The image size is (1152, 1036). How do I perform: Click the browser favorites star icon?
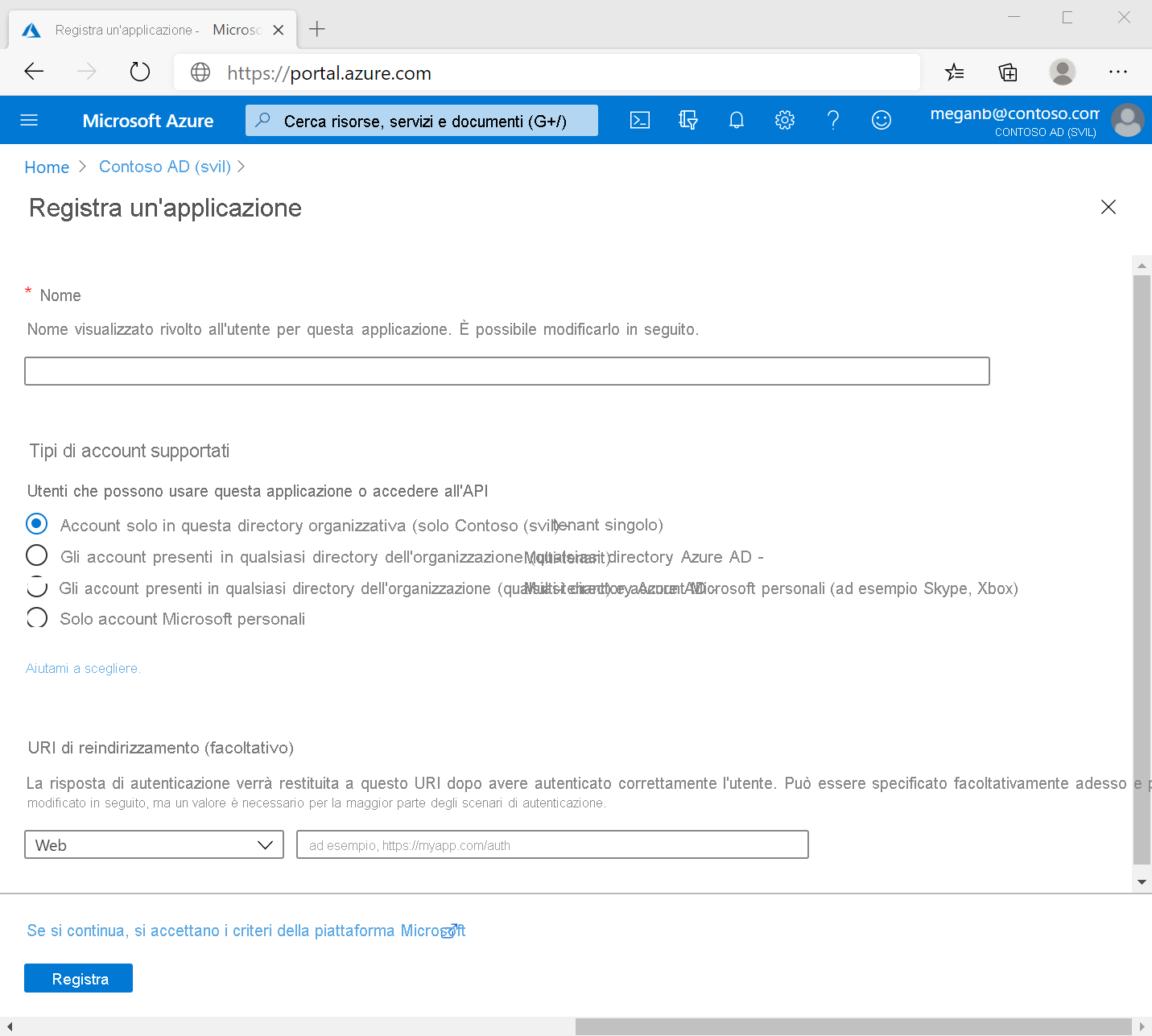(x=955, y=72)
